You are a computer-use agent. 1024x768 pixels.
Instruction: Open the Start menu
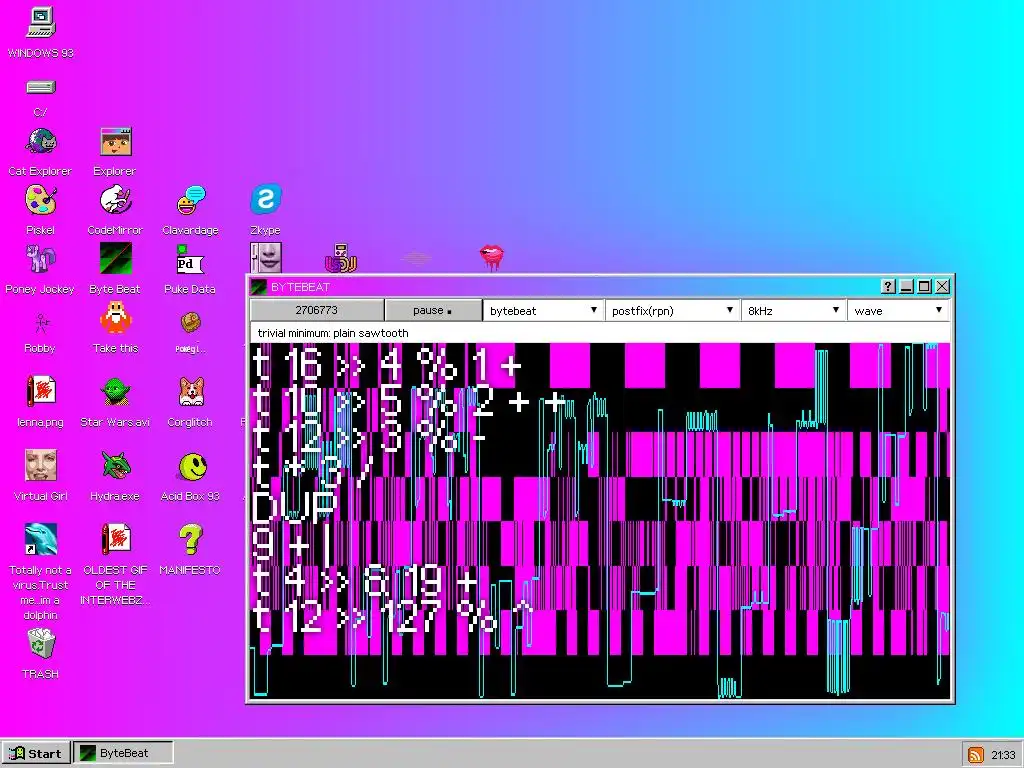(x=36, y=754)
